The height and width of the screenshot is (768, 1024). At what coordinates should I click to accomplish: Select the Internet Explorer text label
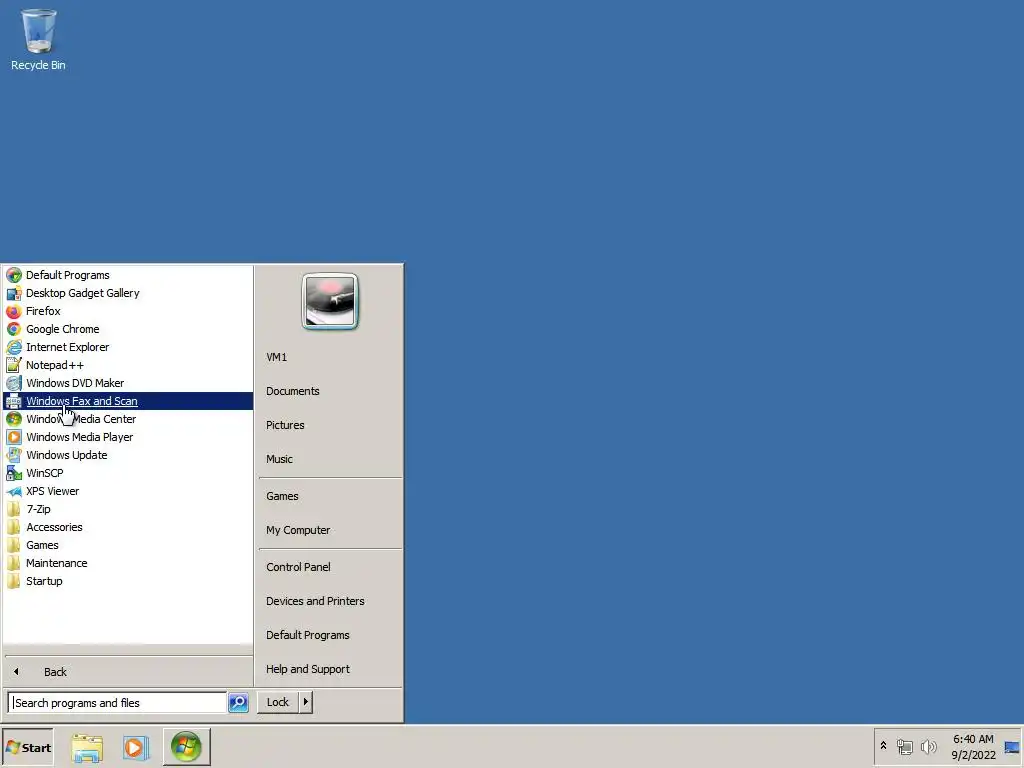coord(67,347)
